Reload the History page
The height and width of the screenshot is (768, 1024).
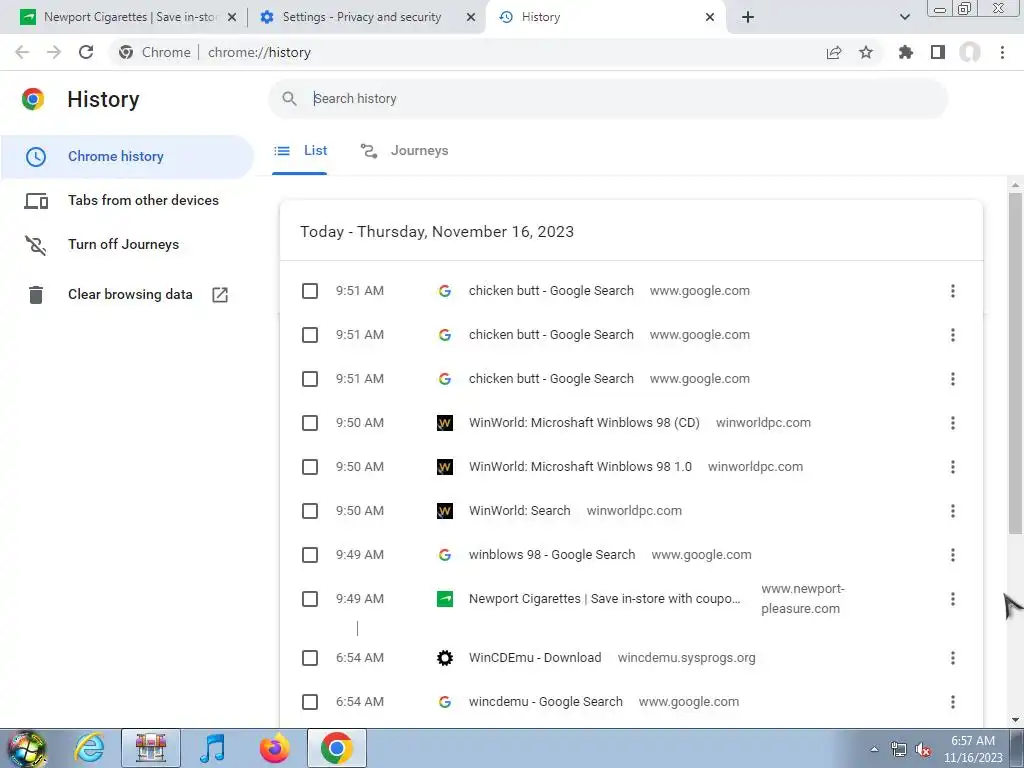coord(86,52)
